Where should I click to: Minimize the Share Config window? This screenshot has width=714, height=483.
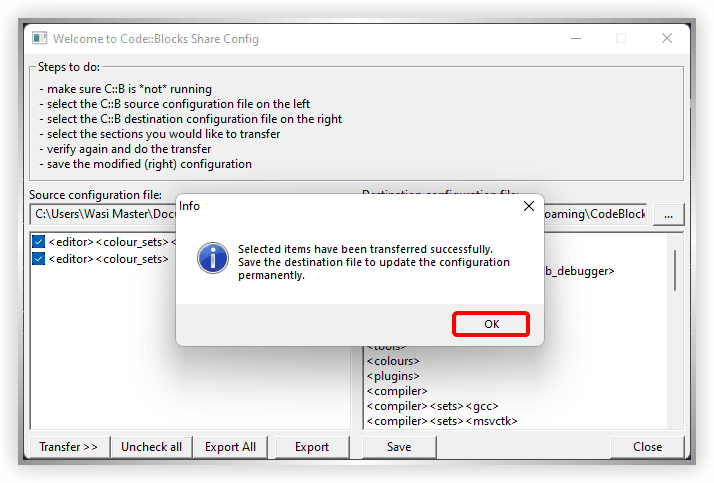click(576, 39)
